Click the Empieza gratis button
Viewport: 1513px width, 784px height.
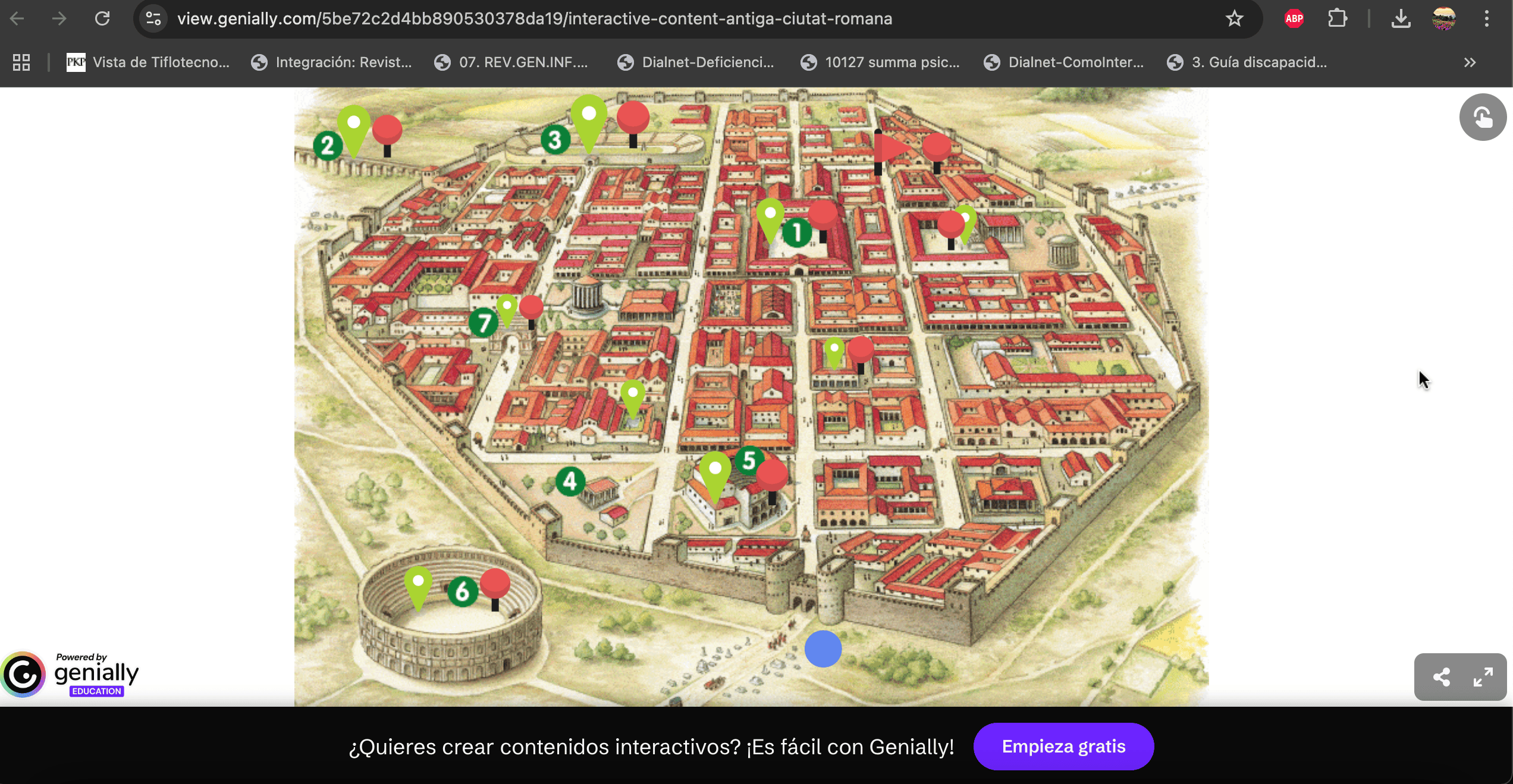pyautogui.click(x=1063, y=747)
